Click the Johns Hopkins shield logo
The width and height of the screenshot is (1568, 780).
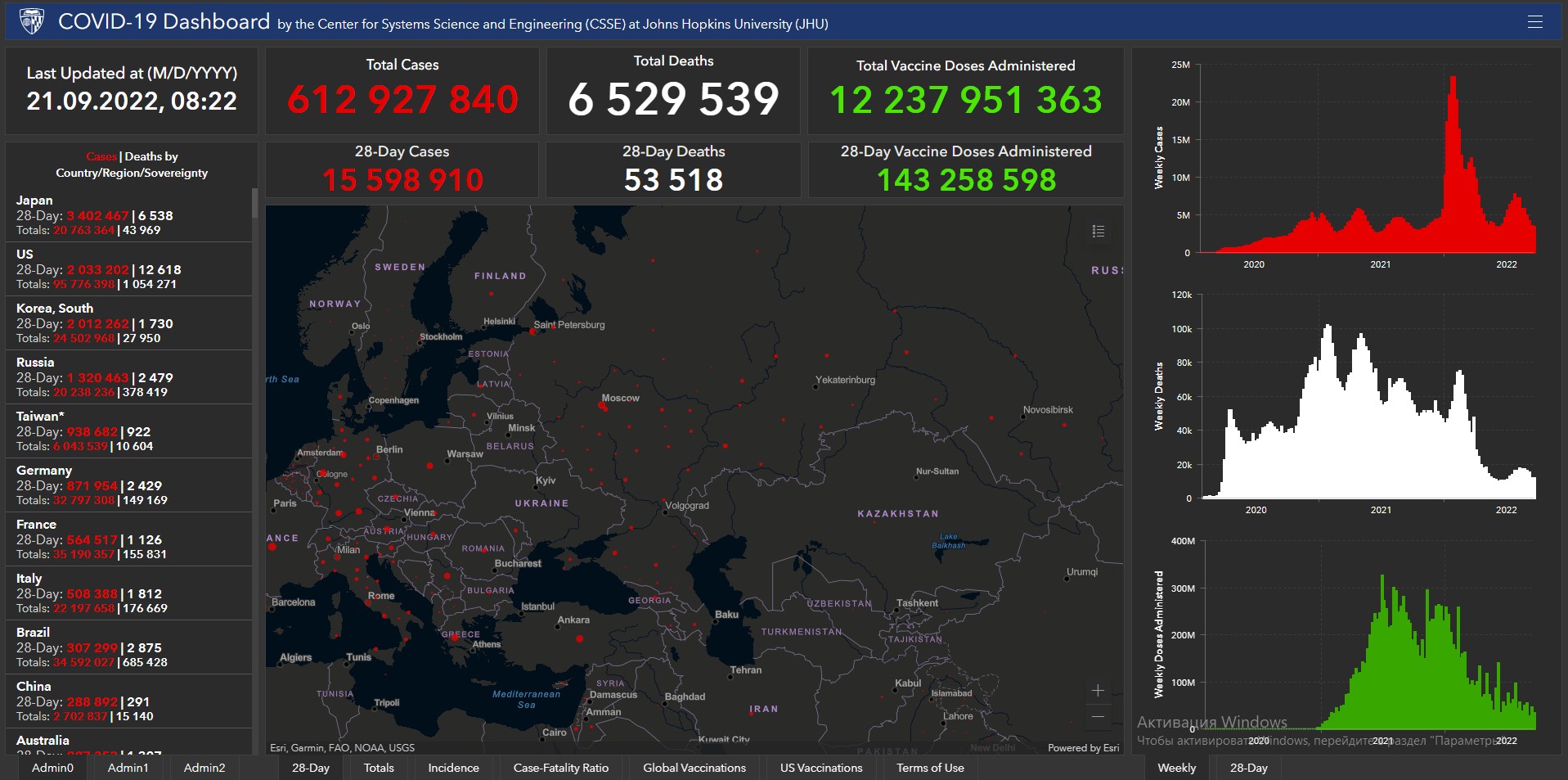click(x=32, y=21)
